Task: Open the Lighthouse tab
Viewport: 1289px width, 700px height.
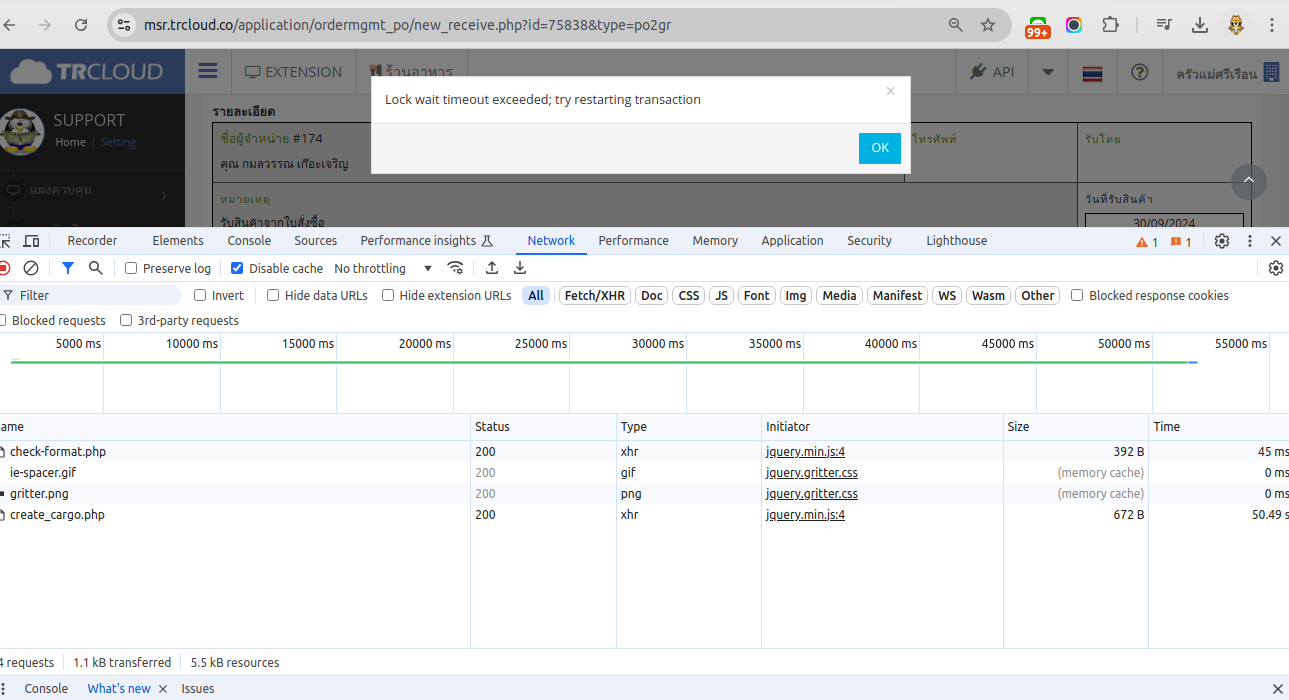Action: 956,241
